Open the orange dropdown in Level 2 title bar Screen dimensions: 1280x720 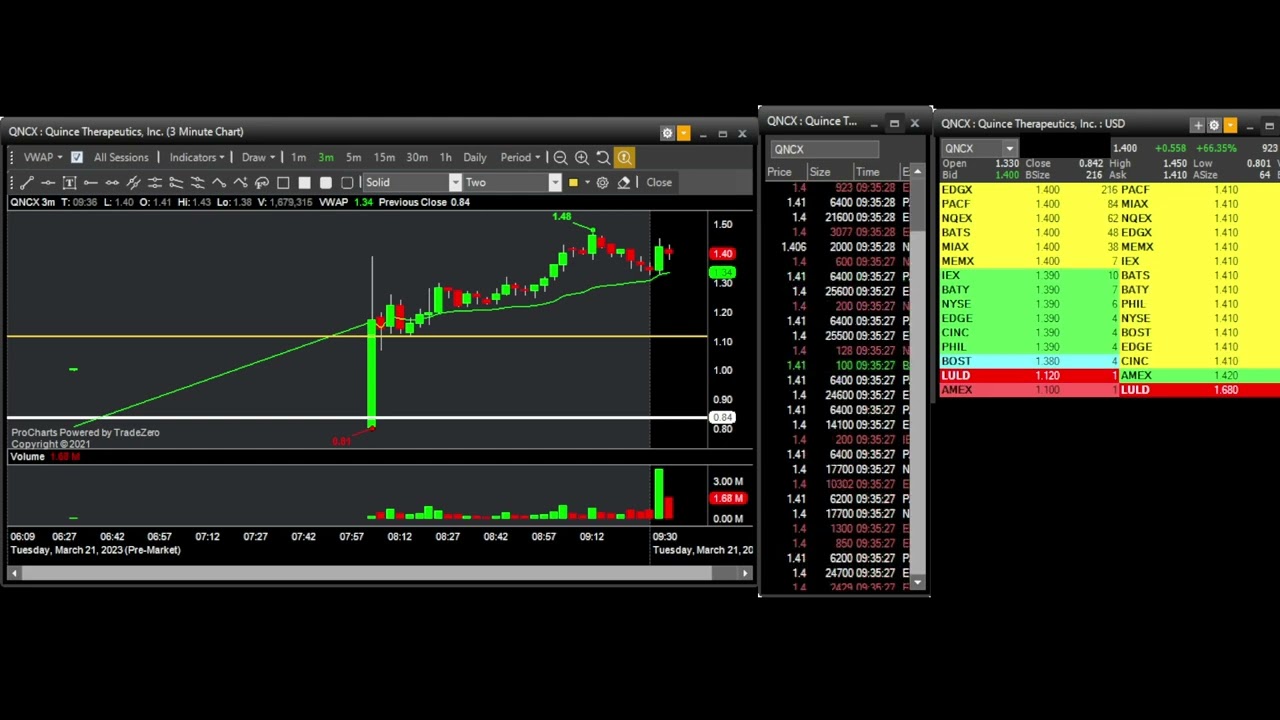[1230, 125]
